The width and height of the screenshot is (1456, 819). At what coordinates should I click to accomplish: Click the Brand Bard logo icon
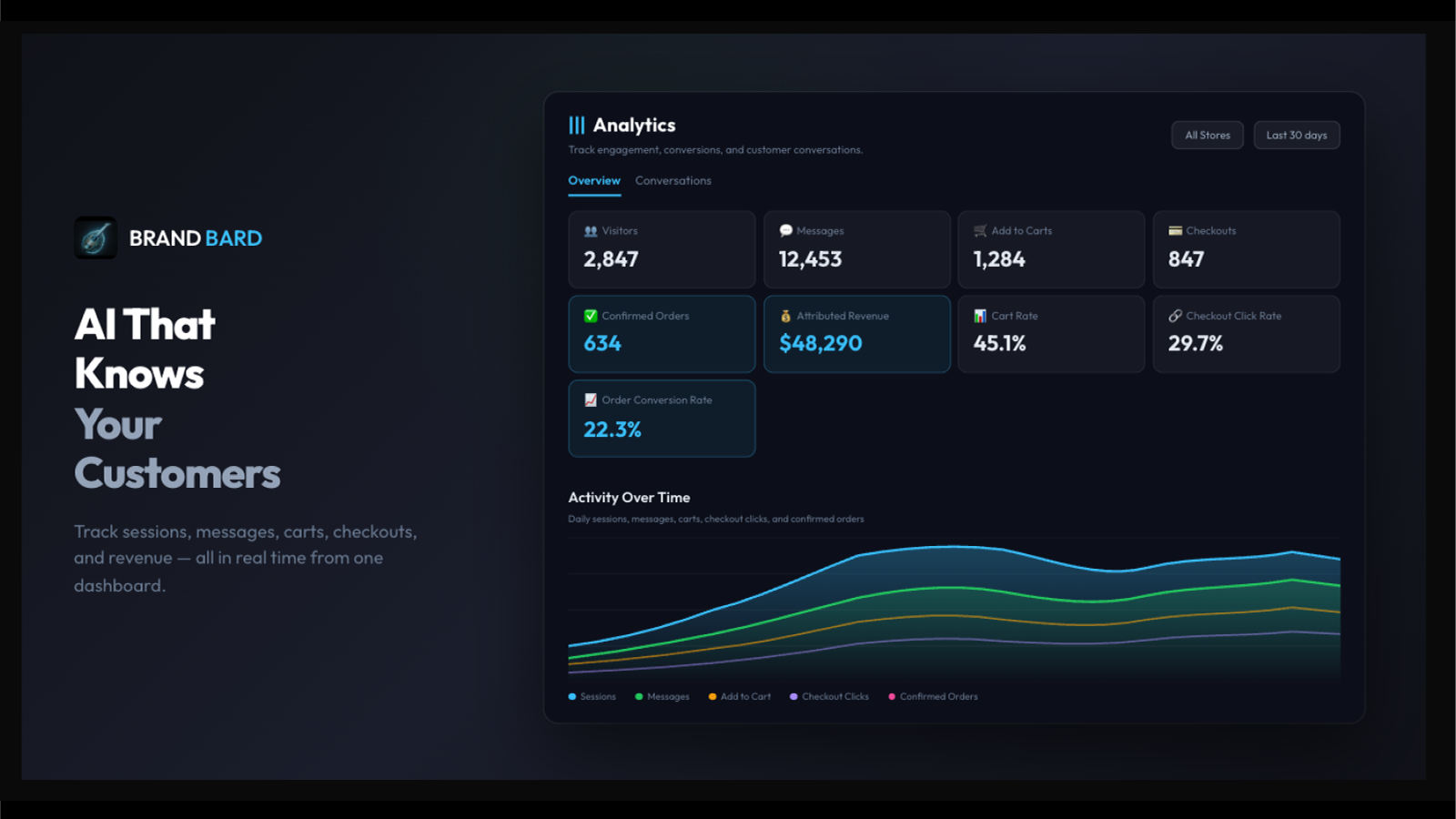(x=96, y=238)
